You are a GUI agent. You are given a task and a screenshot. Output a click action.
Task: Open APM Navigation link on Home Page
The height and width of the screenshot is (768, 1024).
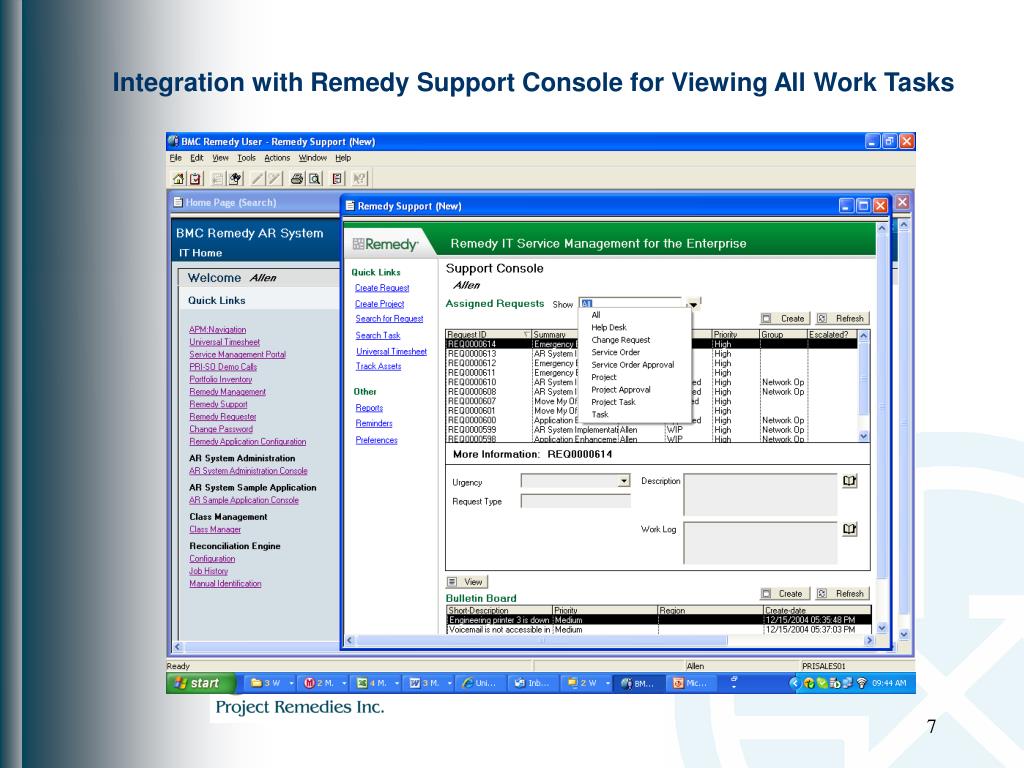[x=217, y=330]
